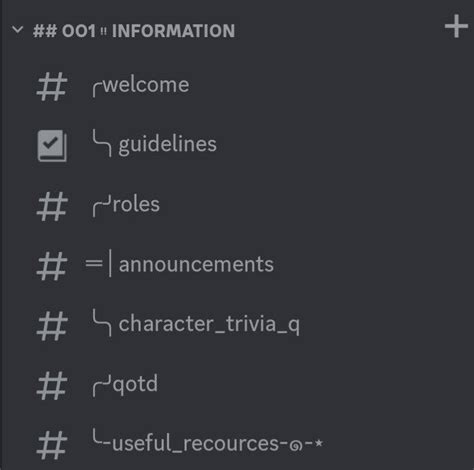
Task: Click the equals-bar prefix before announcements
Action: click(x=99, y=265)
